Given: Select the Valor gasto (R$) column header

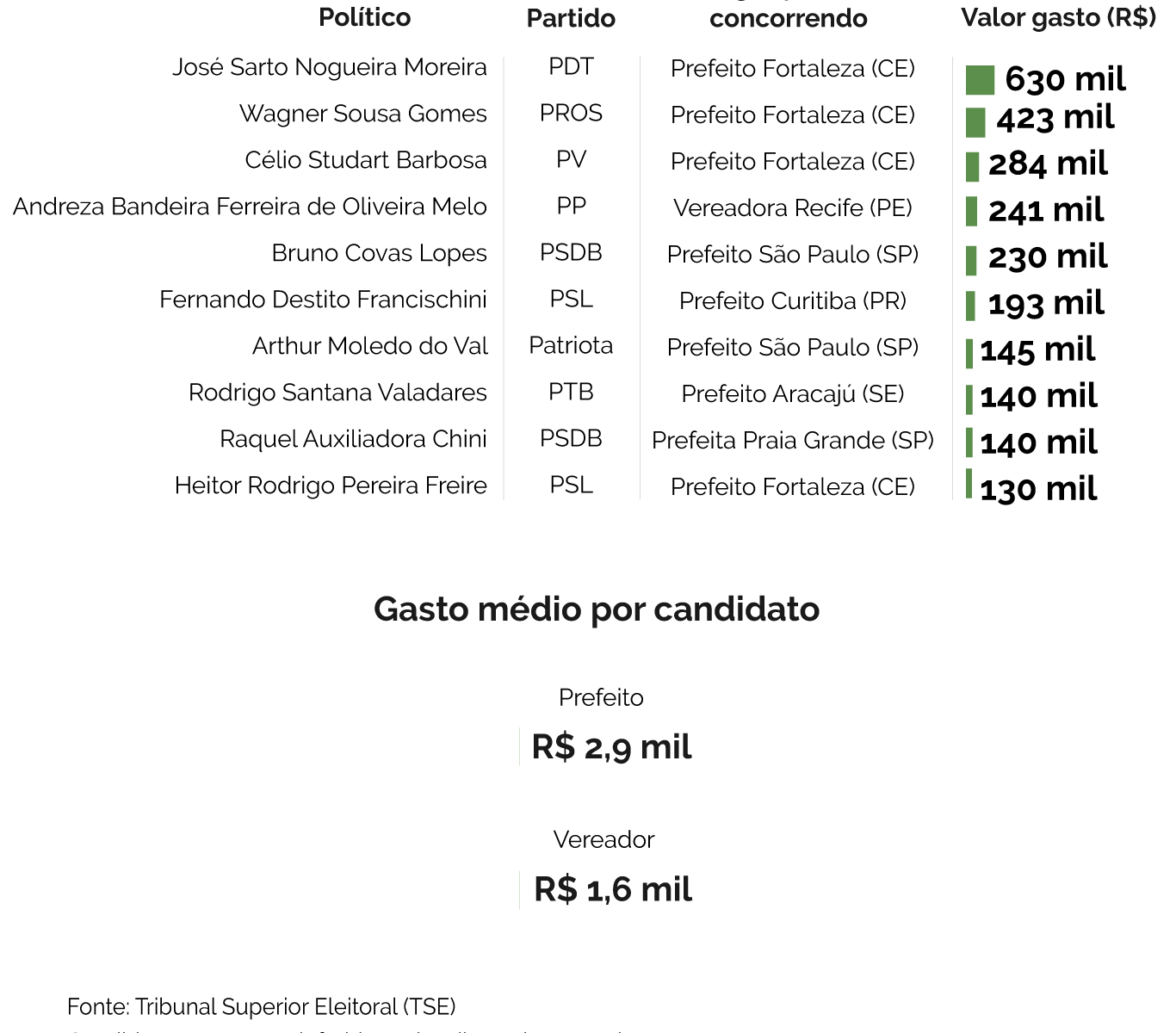Looking at the screenshot, I should click(x=1058, y=17).
